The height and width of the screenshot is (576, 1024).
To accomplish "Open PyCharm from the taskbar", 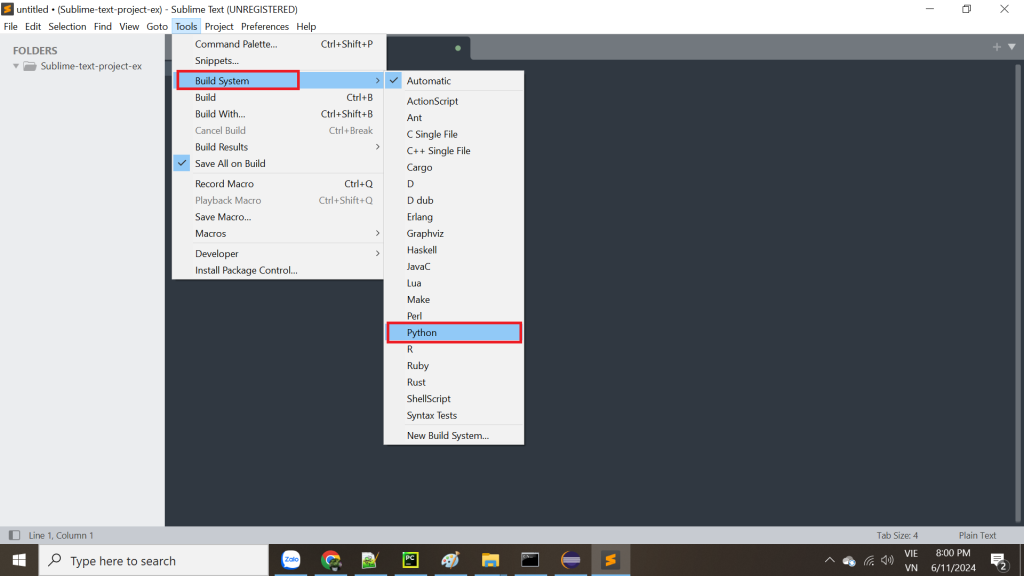I will [x=410, y=560].
